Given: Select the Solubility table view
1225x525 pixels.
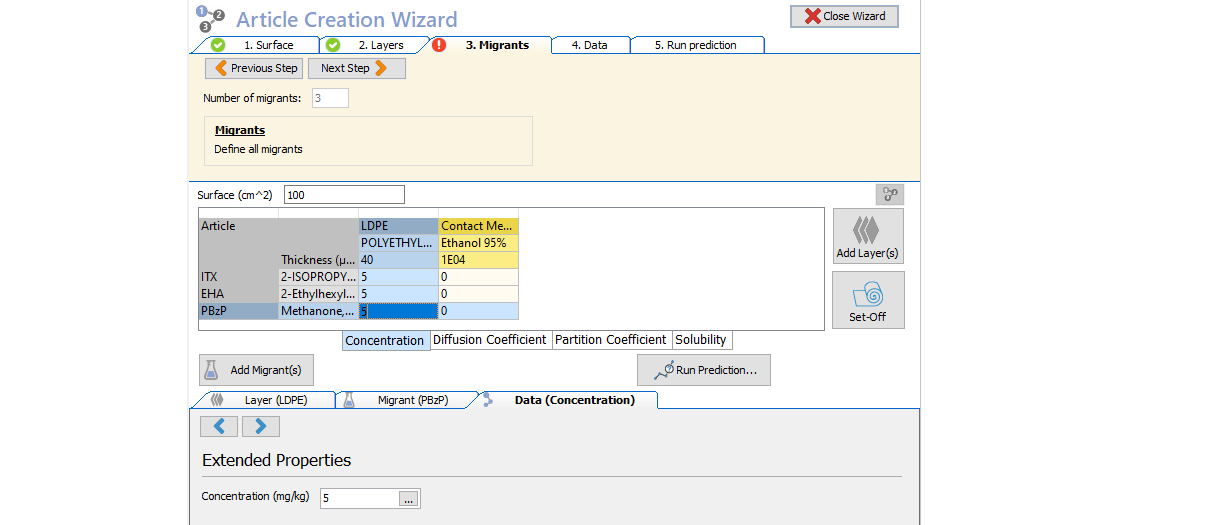Looking at the screenshot, I should pyautogui.click(x=700, y=340).
